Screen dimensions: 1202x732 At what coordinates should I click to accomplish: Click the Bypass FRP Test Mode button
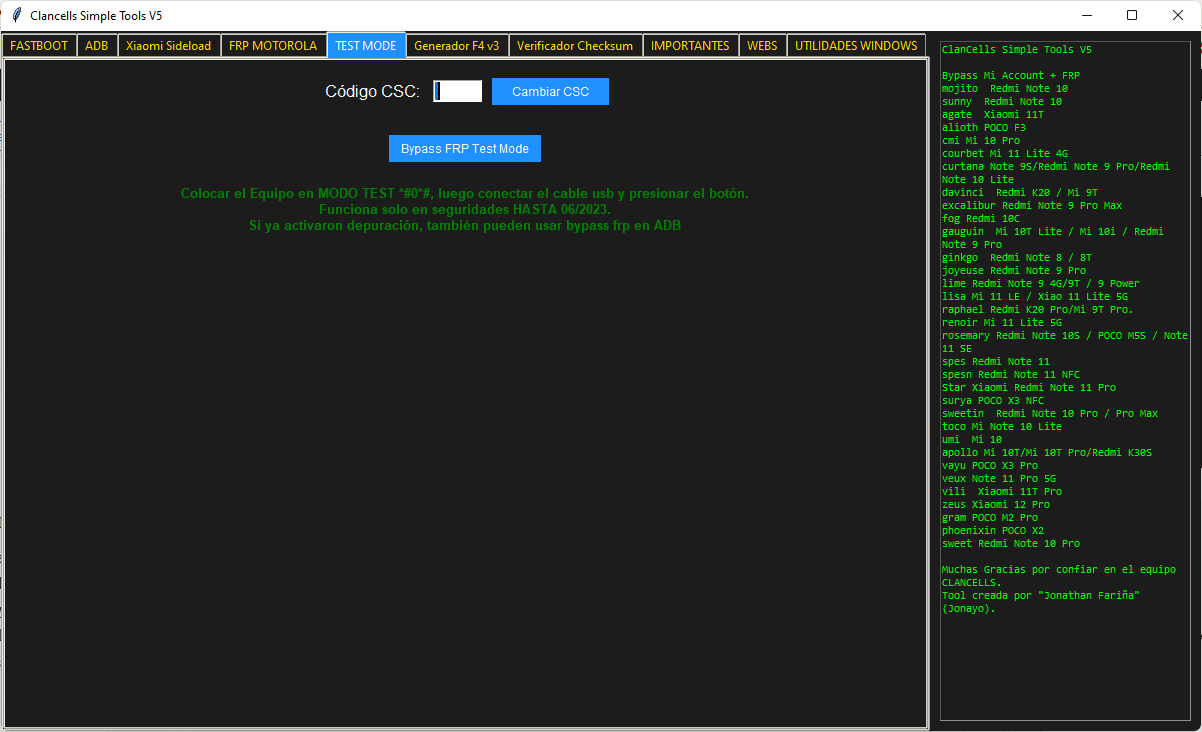[x=464, y=148]
